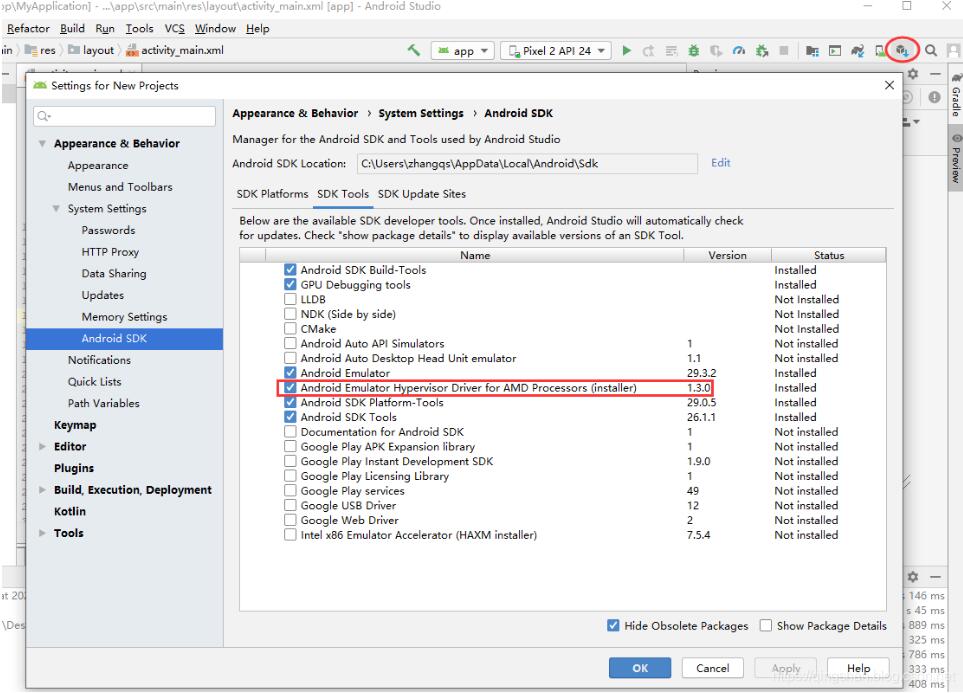Click the OK button
This screenshot has height=693, width=963.
coord(640,668)
